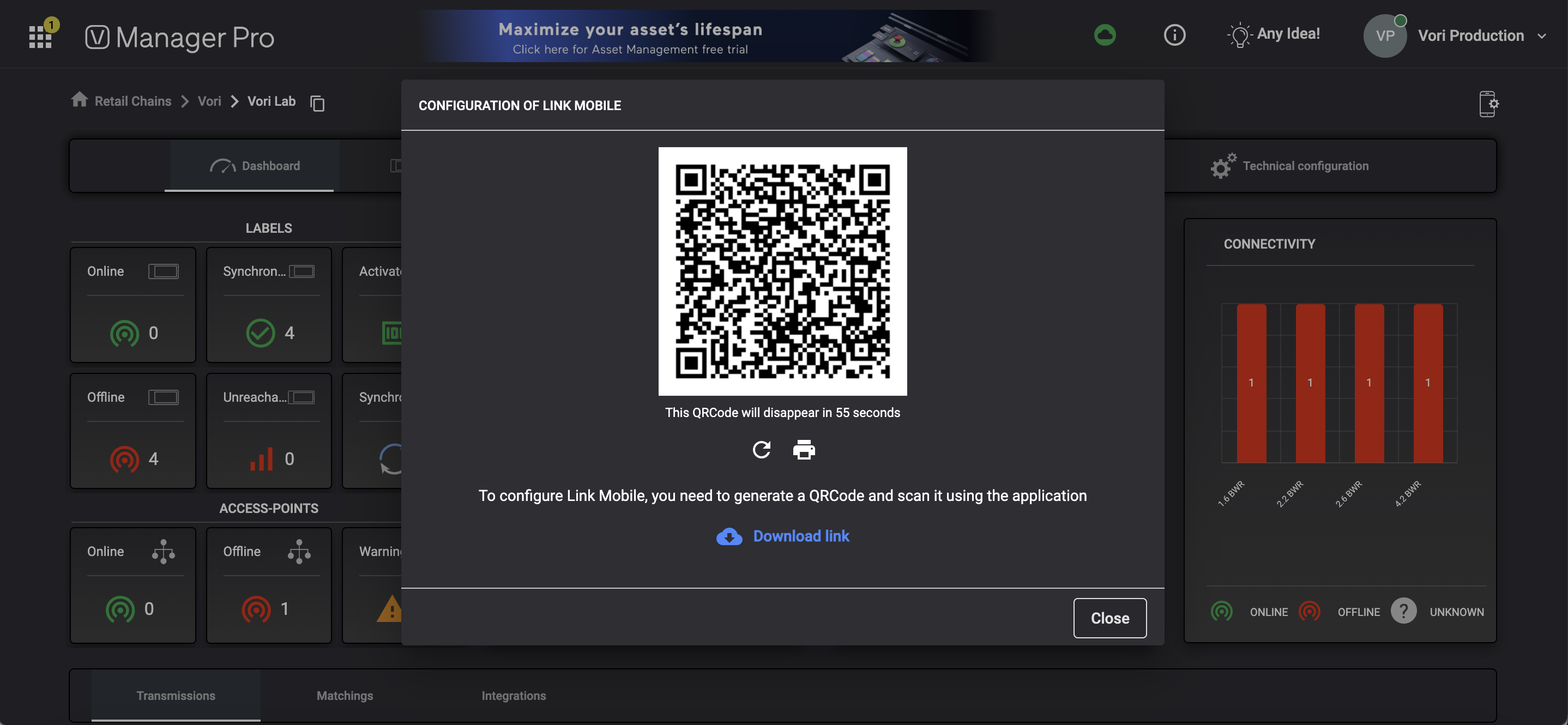Open the information circle icon
Screen dimensions: 1568x725
[x=1174, y=35]
